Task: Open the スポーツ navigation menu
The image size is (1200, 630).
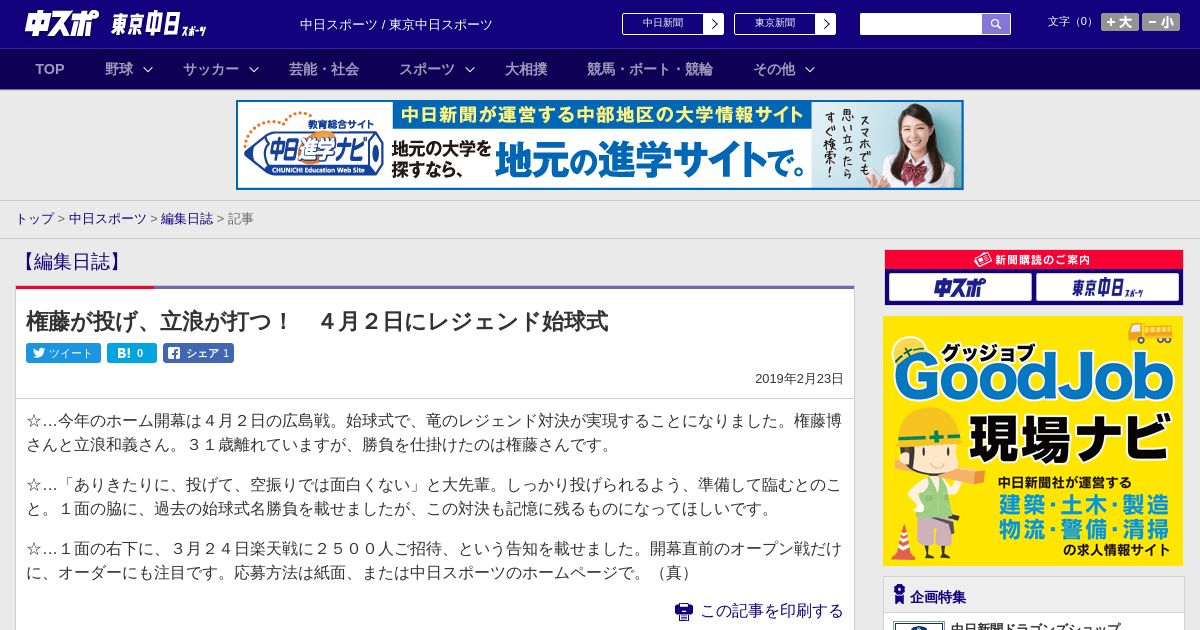Action: (x=427, y=69)
